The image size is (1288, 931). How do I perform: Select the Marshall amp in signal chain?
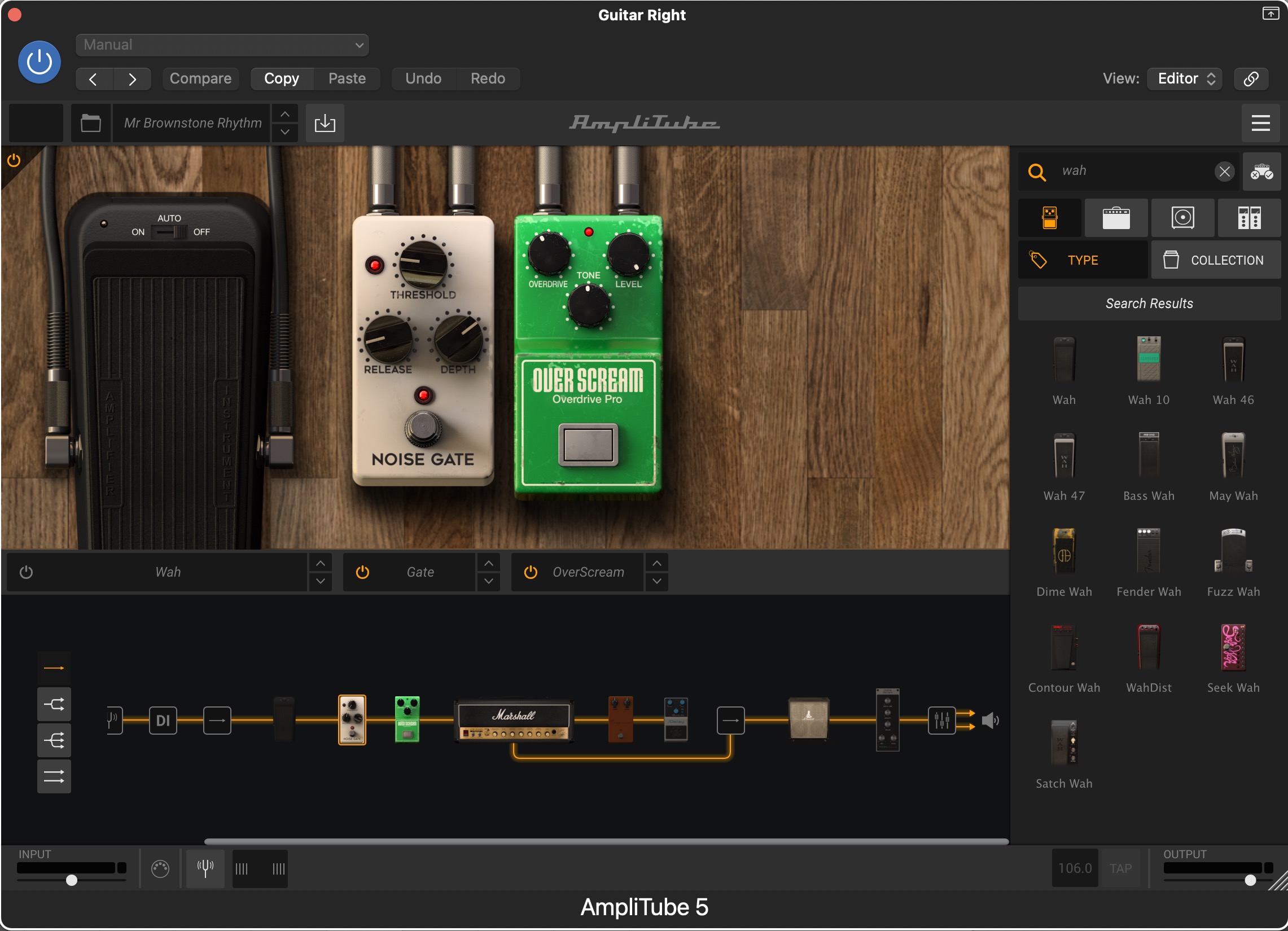click(x=514, y=720)
